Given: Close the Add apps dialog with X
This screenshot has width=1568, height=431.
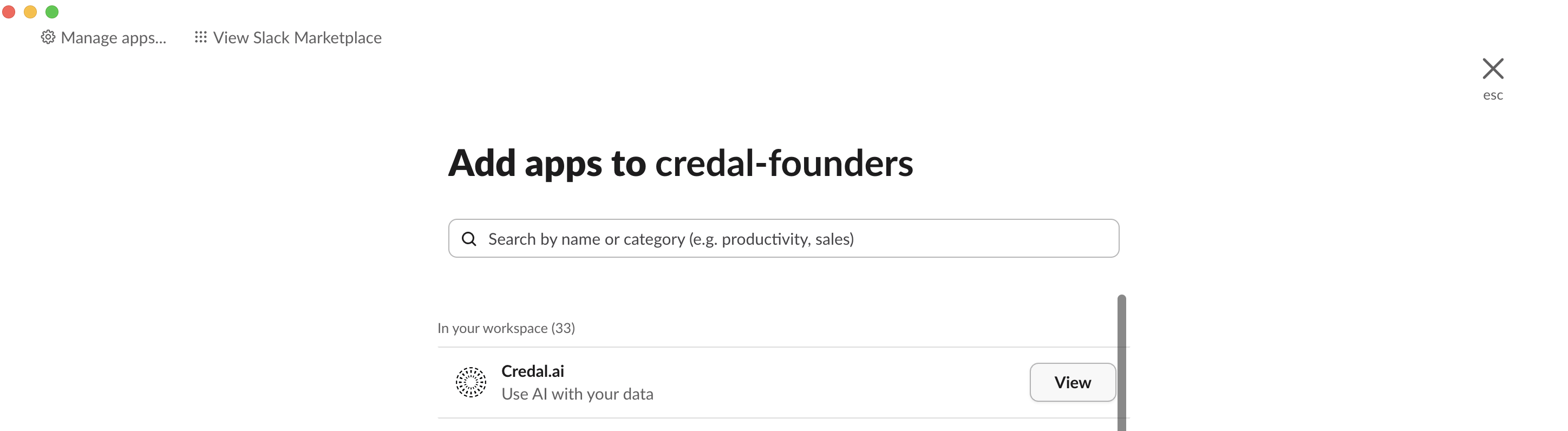Looking at the screenshot, I should (1493, 69).
